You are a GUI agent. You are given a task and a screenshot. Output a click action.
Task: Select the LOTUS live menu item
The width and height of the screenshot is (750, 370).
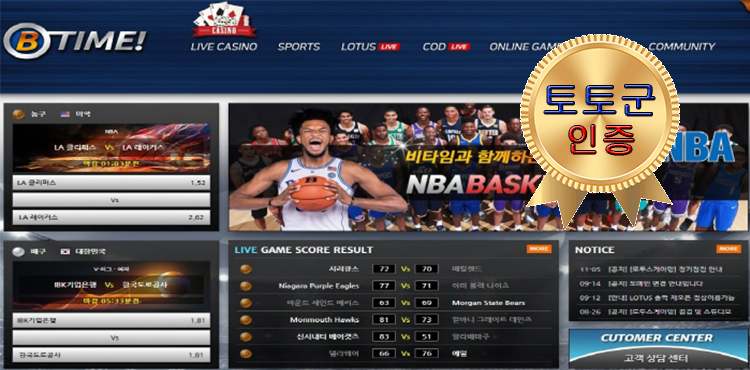point(370,47)
